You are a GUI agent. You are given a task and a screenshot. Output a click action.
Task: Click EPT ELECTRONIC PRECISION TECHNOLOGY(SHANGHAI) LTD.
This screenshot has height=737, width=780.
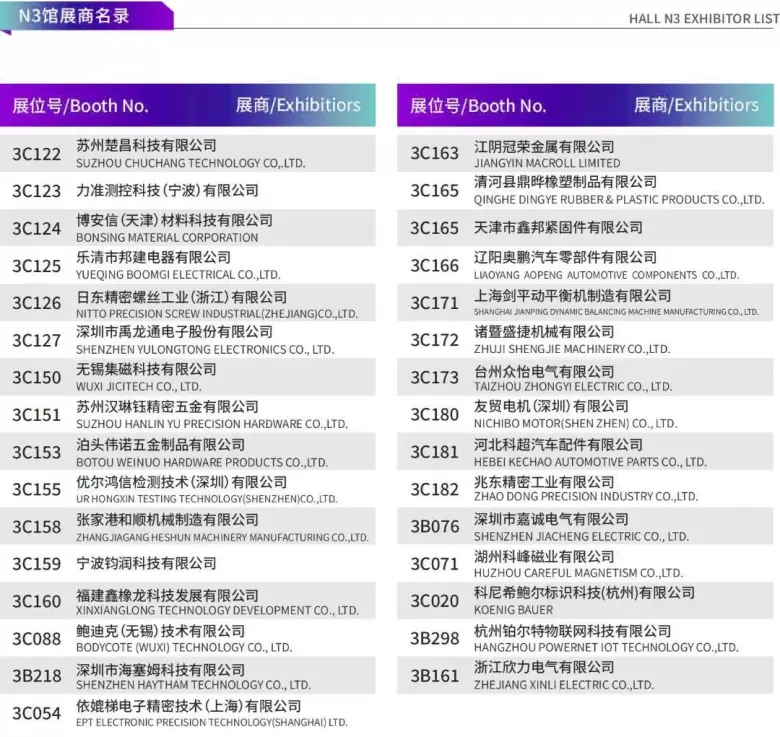[x=212, y=722]
